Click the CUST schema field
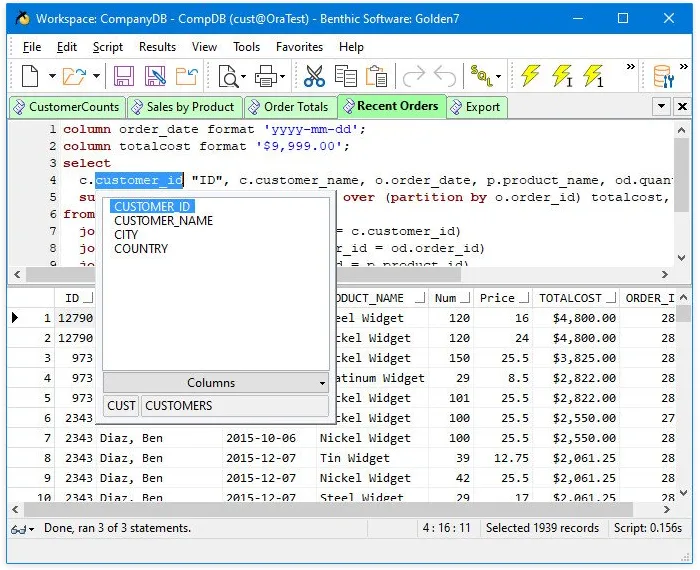This screenshot has width=700, height=570. [121, 406]
